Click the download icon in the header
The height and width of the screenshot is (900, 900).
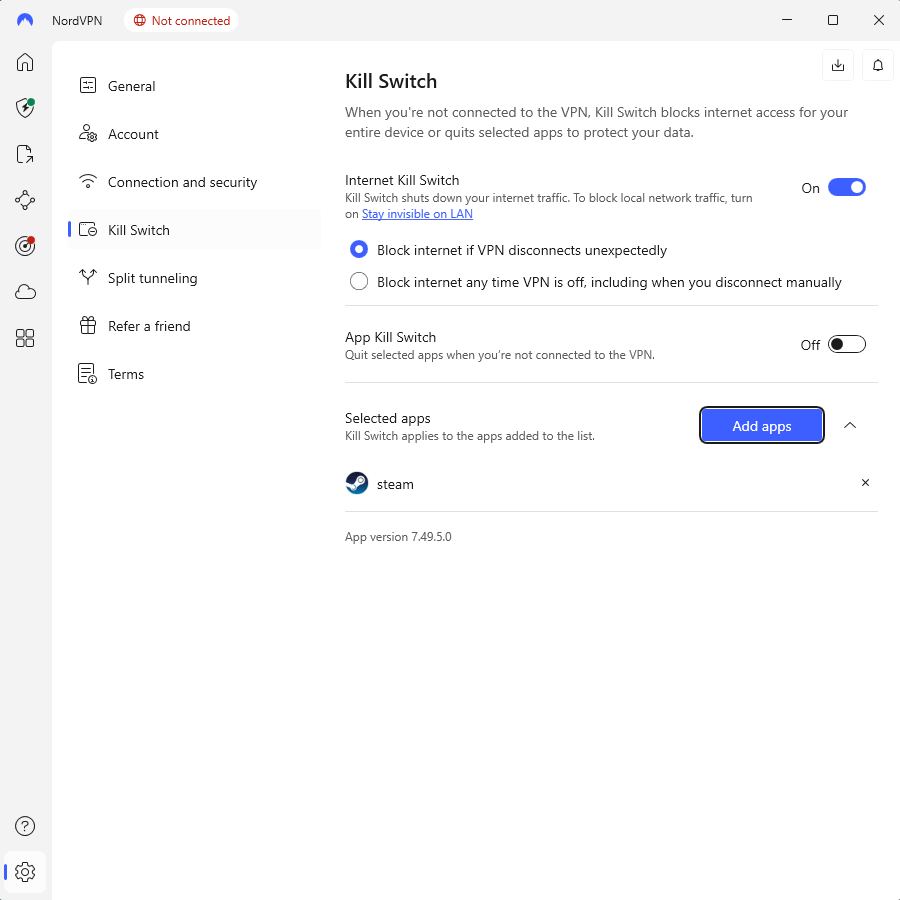[x=838, y=64]
